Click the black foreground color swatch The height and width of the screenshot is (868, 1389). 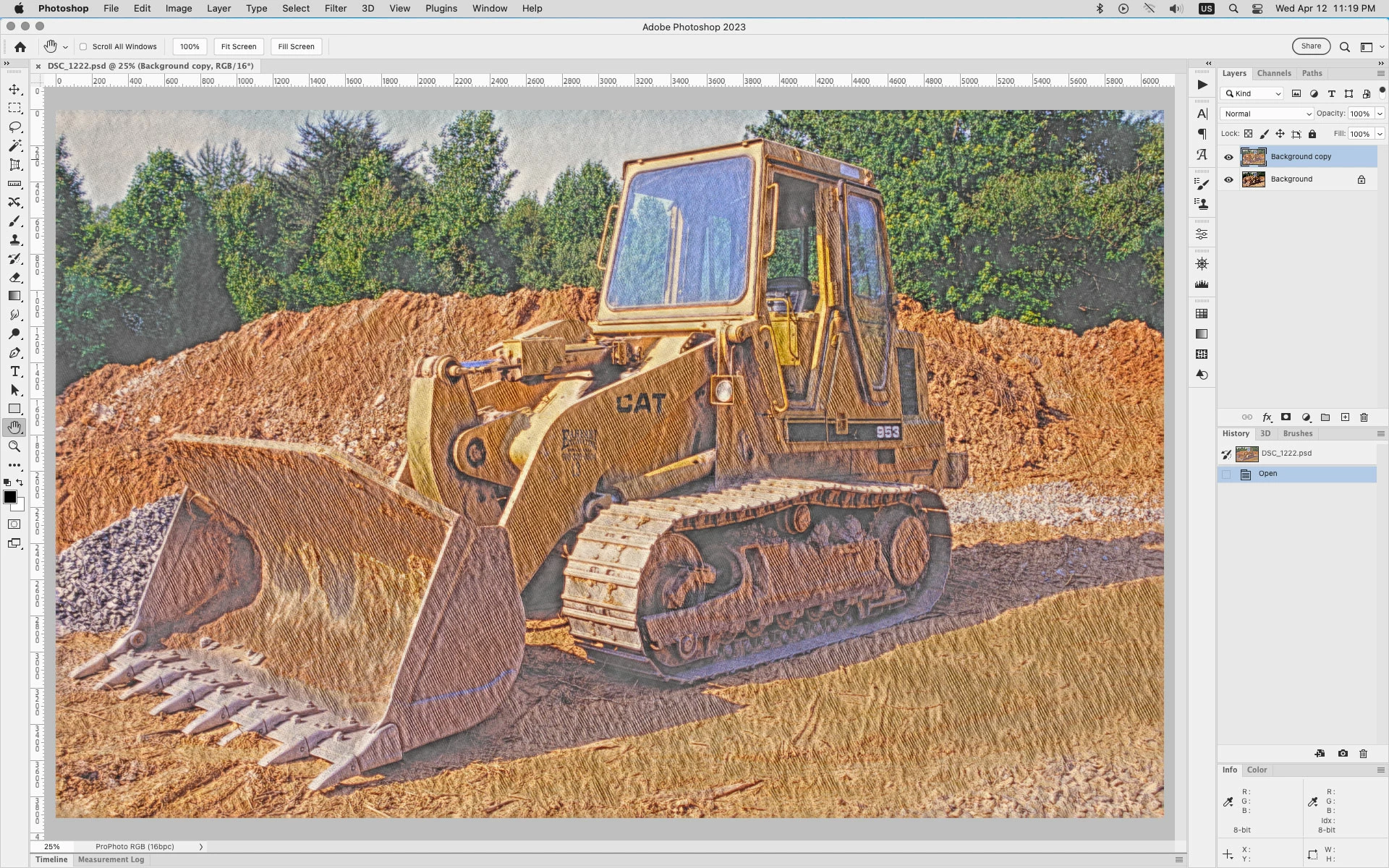tap(10, 497)
